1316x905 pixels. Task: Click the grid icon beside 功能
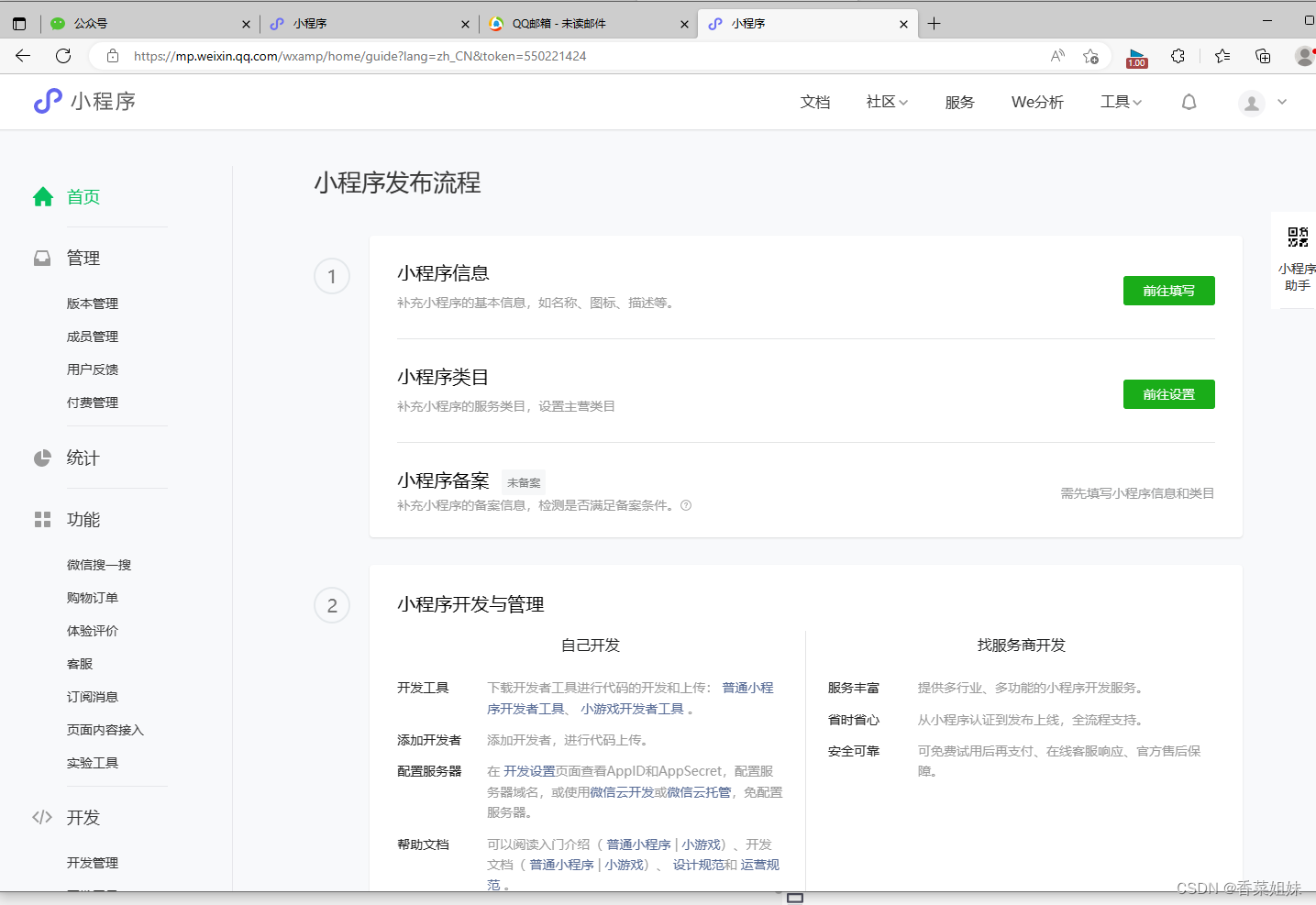tap(42, 520)
